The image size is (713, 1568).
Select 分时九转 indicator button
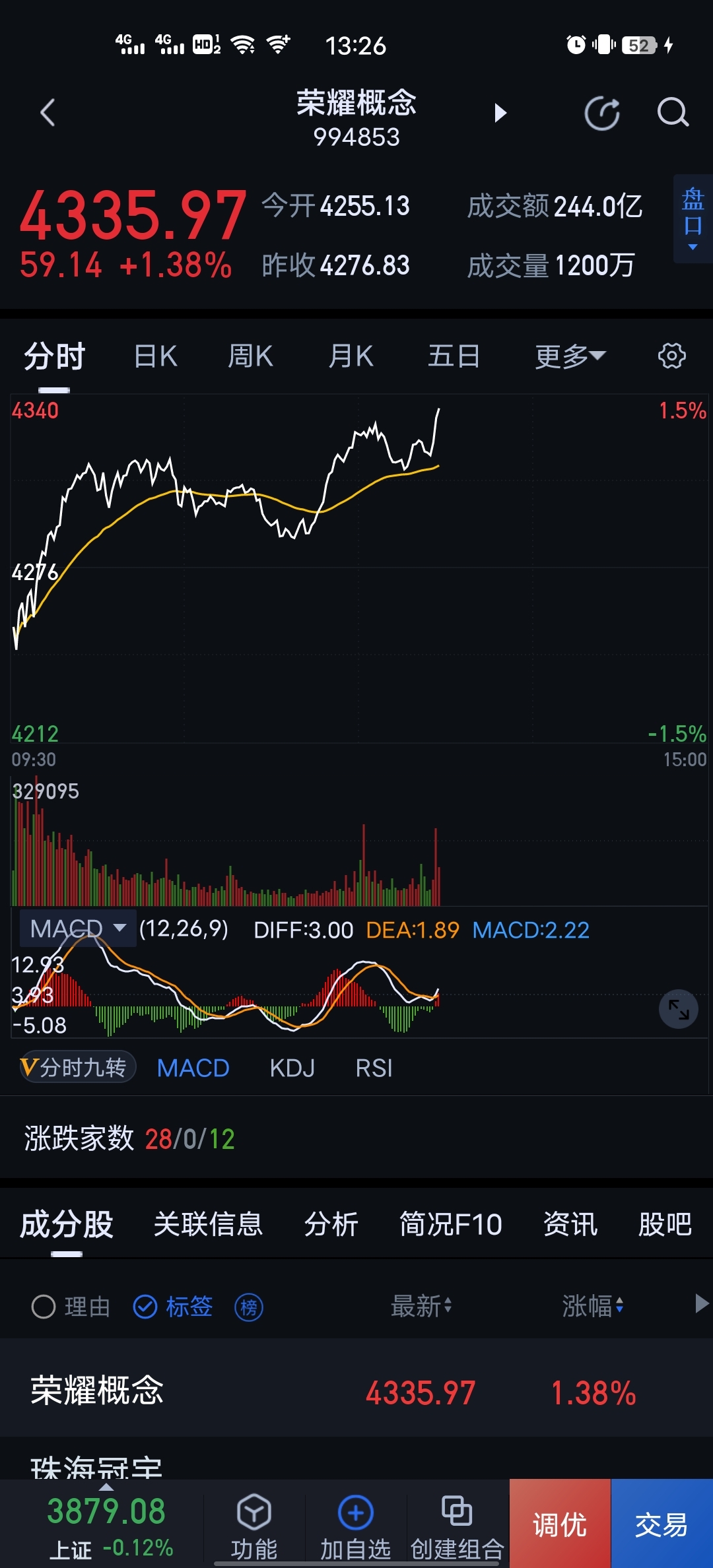[x=77, y=1067]
